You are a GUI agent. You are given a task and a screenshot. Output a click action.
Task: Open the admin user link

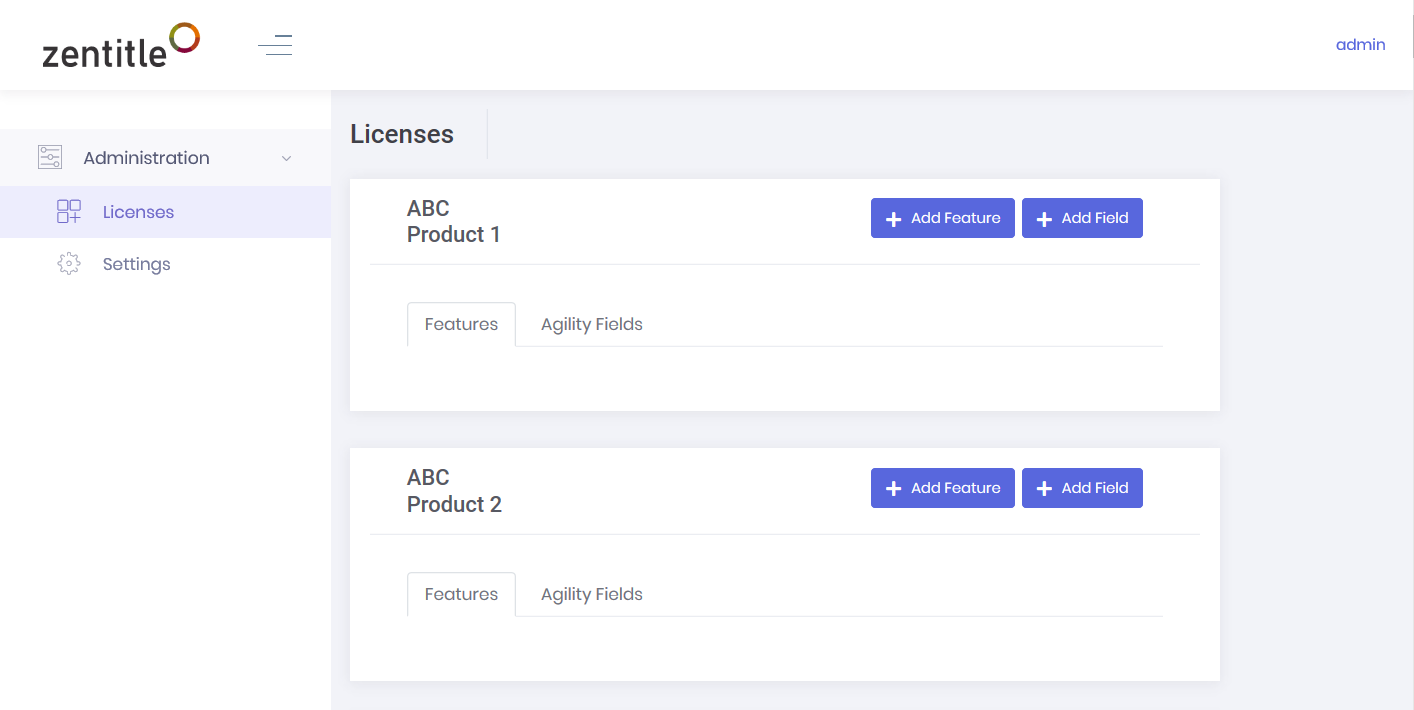tap(1360, 44)
